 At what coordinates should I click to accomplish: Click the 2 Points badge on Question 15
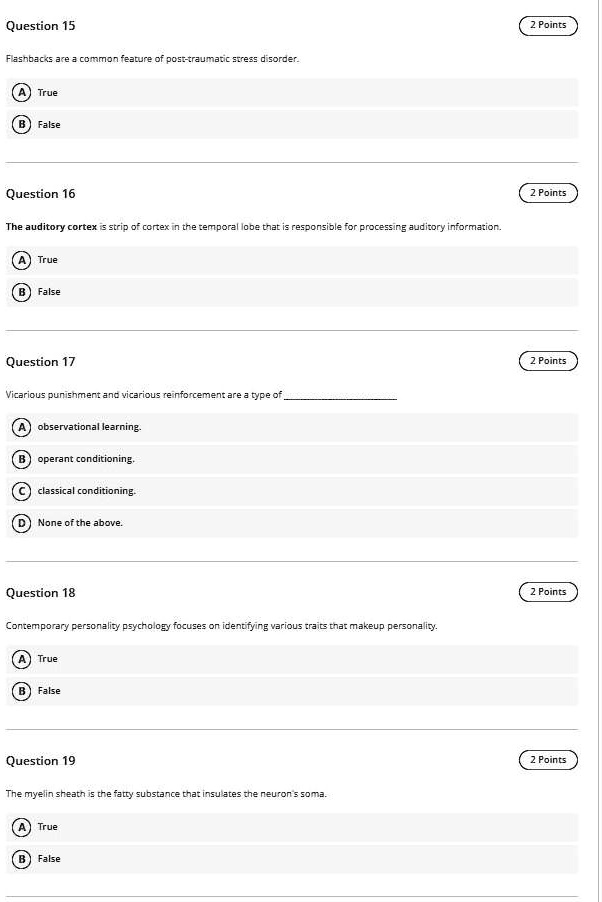547,25
